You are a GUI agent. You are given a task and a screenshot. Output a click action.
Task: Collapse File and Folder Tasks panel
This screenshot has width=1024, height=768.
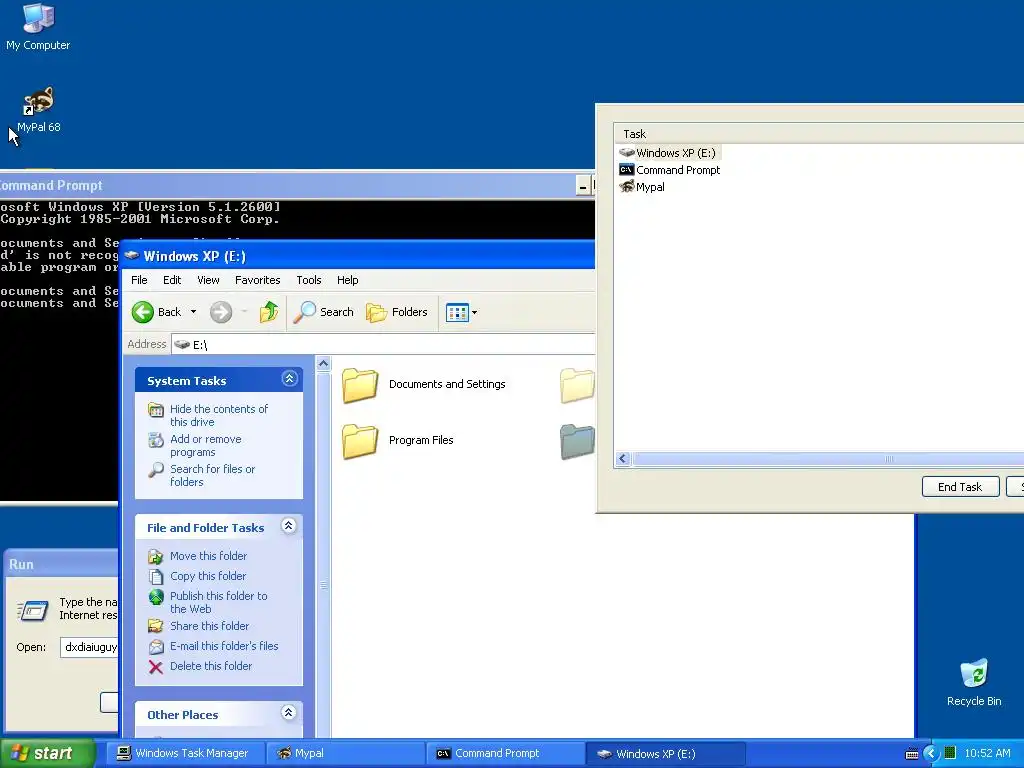coord(289,526)
